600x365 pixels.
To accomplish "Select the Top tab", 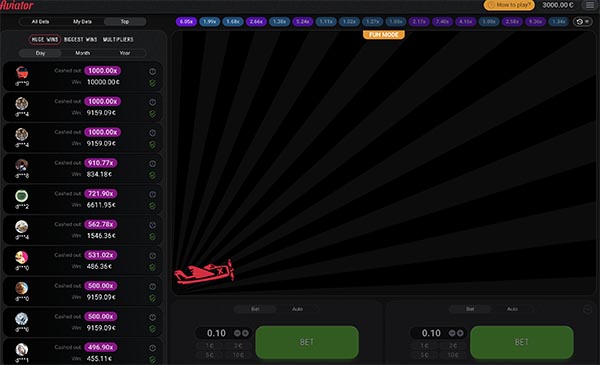I will coord(125,21).
